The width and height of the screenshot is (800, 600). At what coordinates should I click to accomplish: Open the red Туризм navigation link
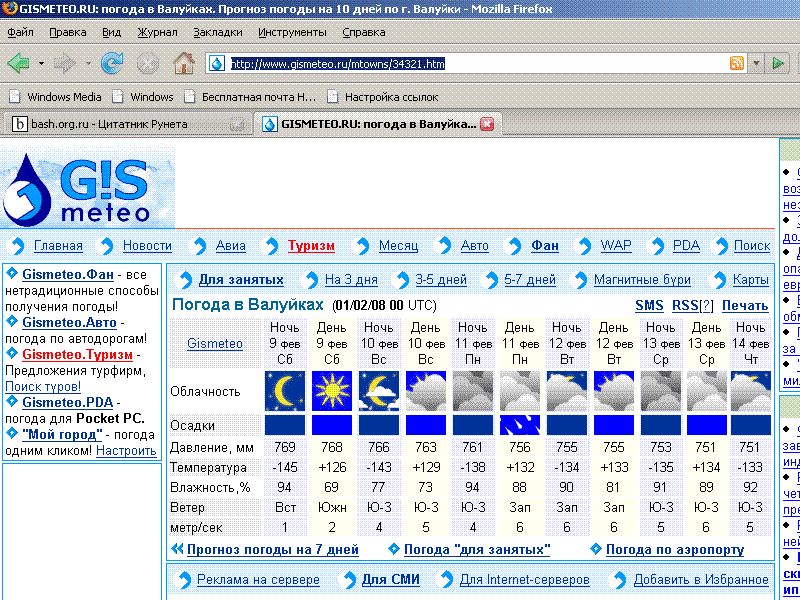tap(311, 246)
